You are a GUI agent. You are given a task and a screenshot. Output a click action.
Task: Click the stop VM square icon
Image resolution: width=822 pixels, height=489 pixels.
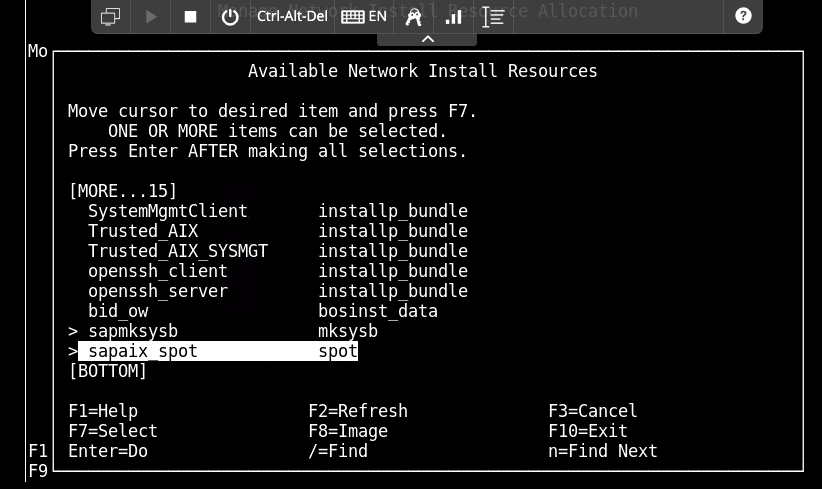(190, 17)
